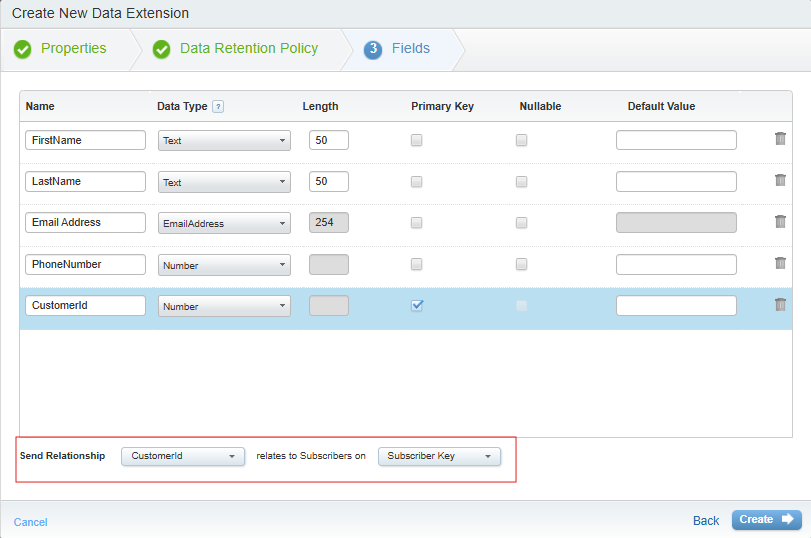Click the Cancel link
This screenshot has height=538, width=811.
30,522
